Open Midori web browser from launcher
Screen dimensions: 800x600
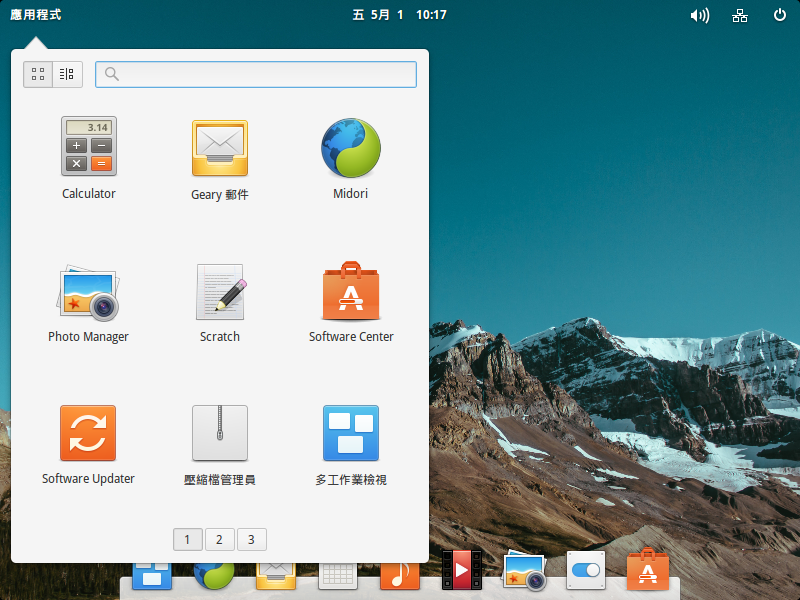[x=351, y=148]
